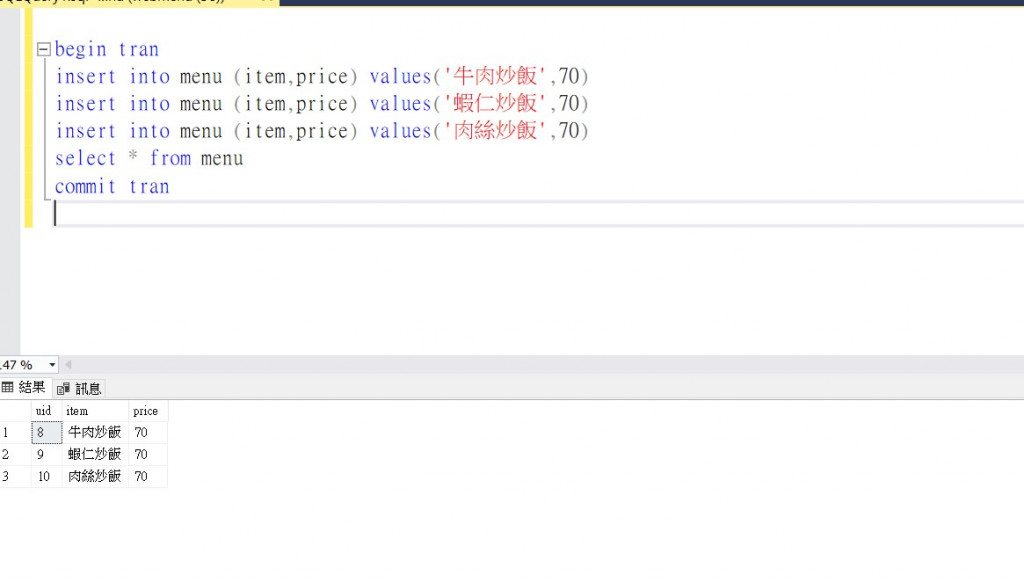The width and height of the screenshot is (1024, 583).
Task: Switch to the 結果 tab
Action: pyautogui.click(x=24, y=388)
